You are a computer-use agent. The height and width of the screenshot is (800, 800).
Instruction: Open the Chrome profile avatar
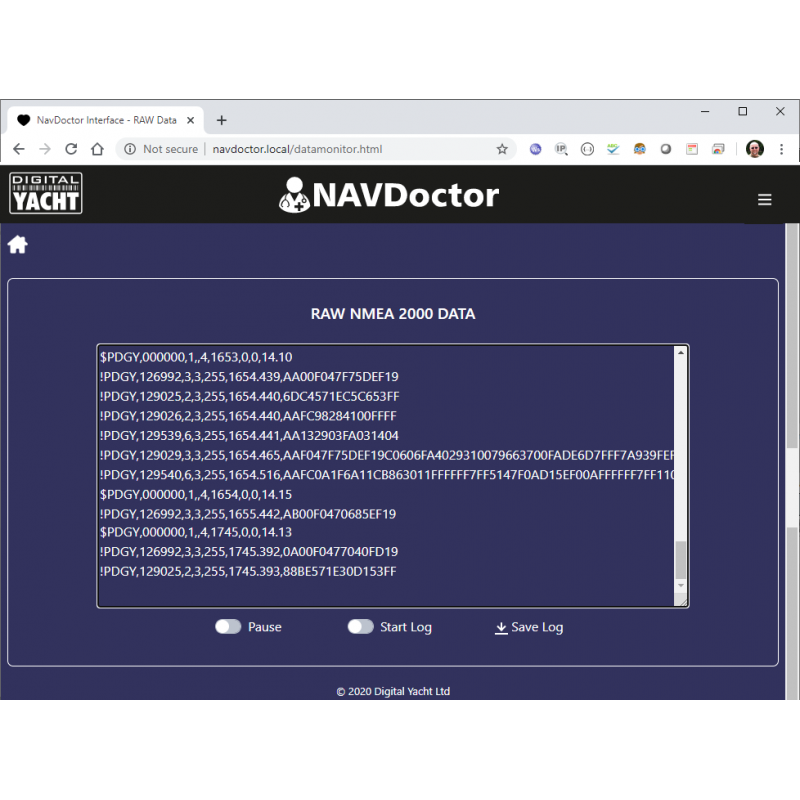755,149
